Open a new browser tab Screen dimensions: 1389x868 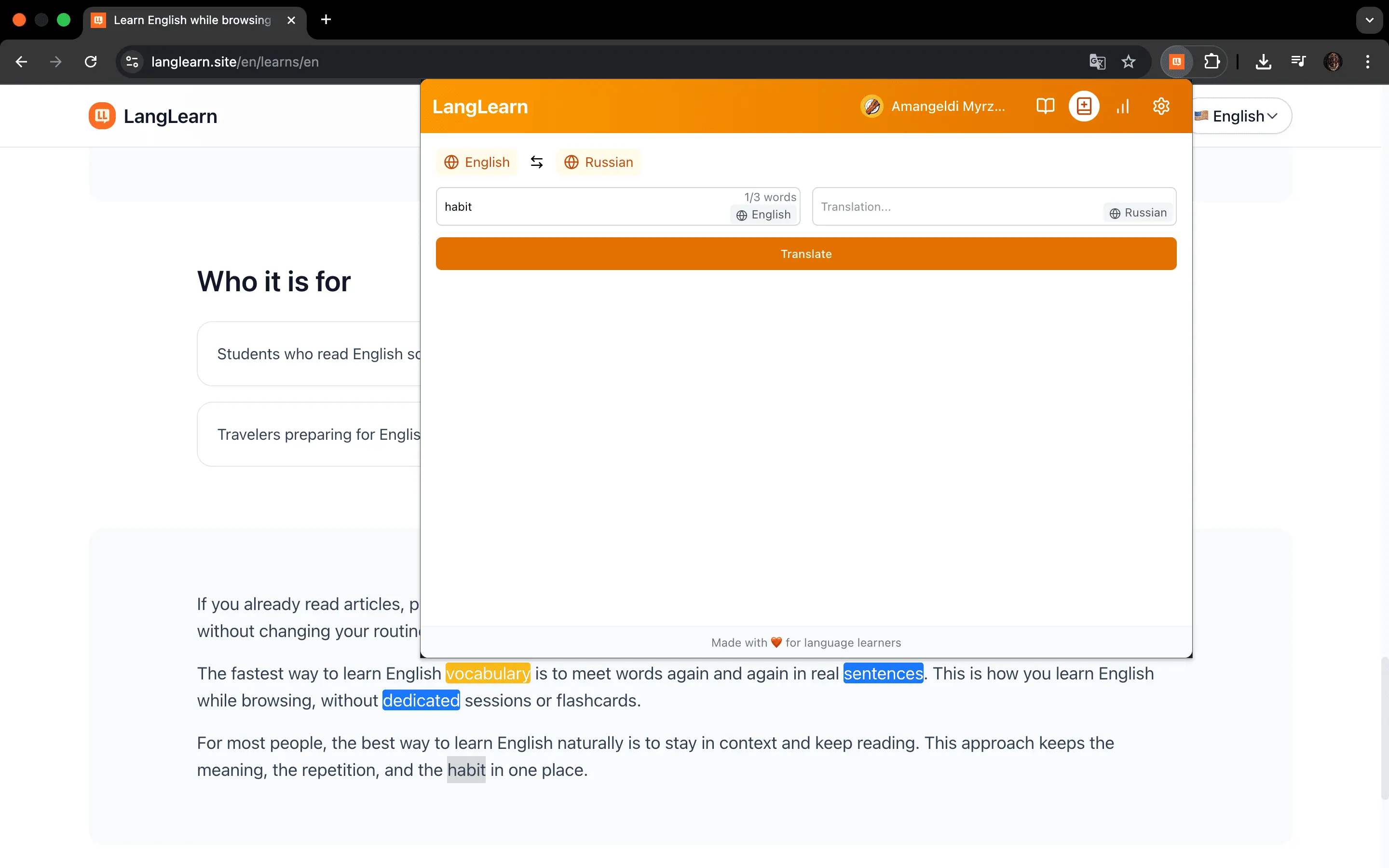326,20
